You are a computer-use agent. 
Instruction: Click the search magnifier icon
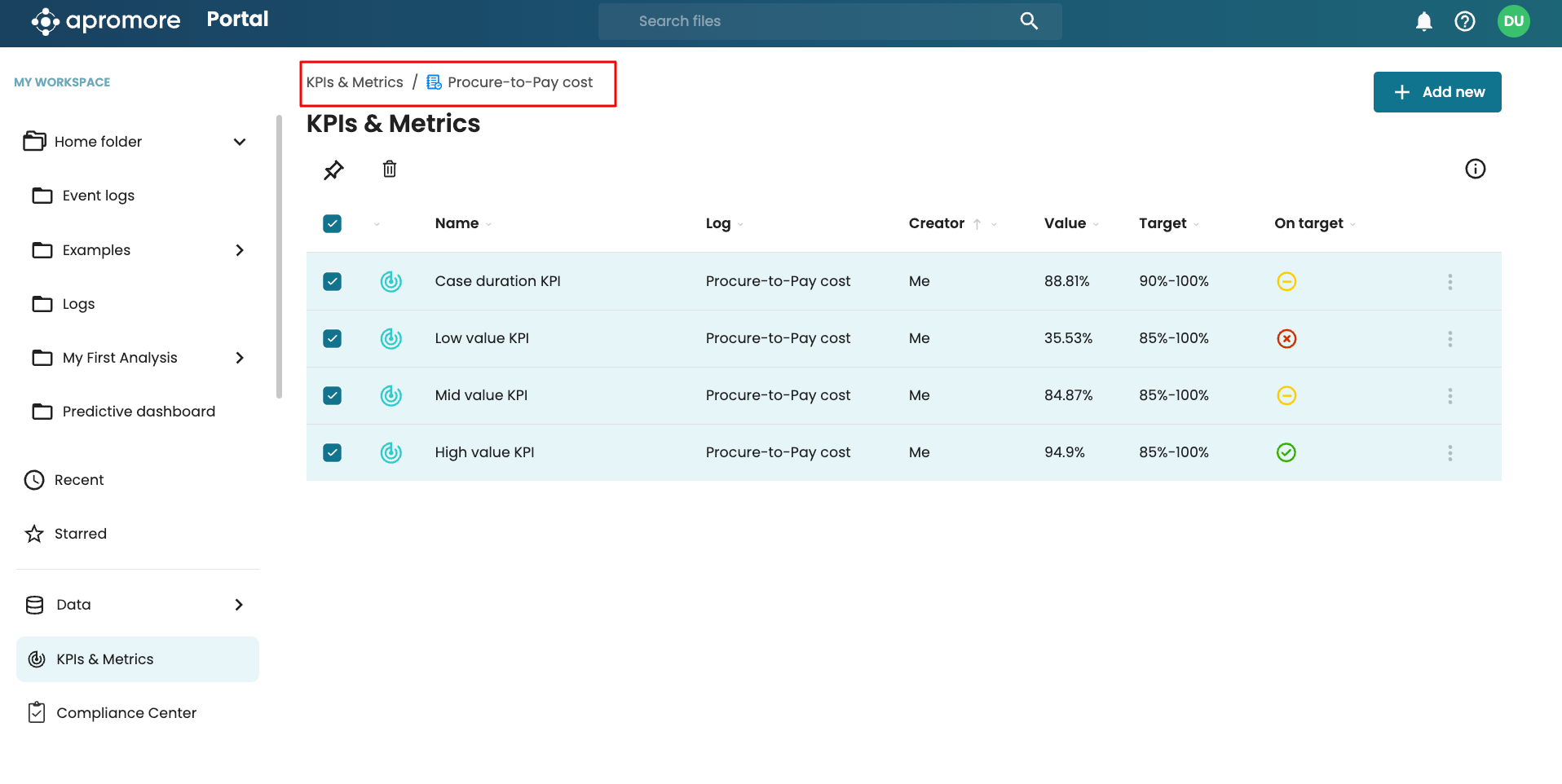[x=1029, y=21]
